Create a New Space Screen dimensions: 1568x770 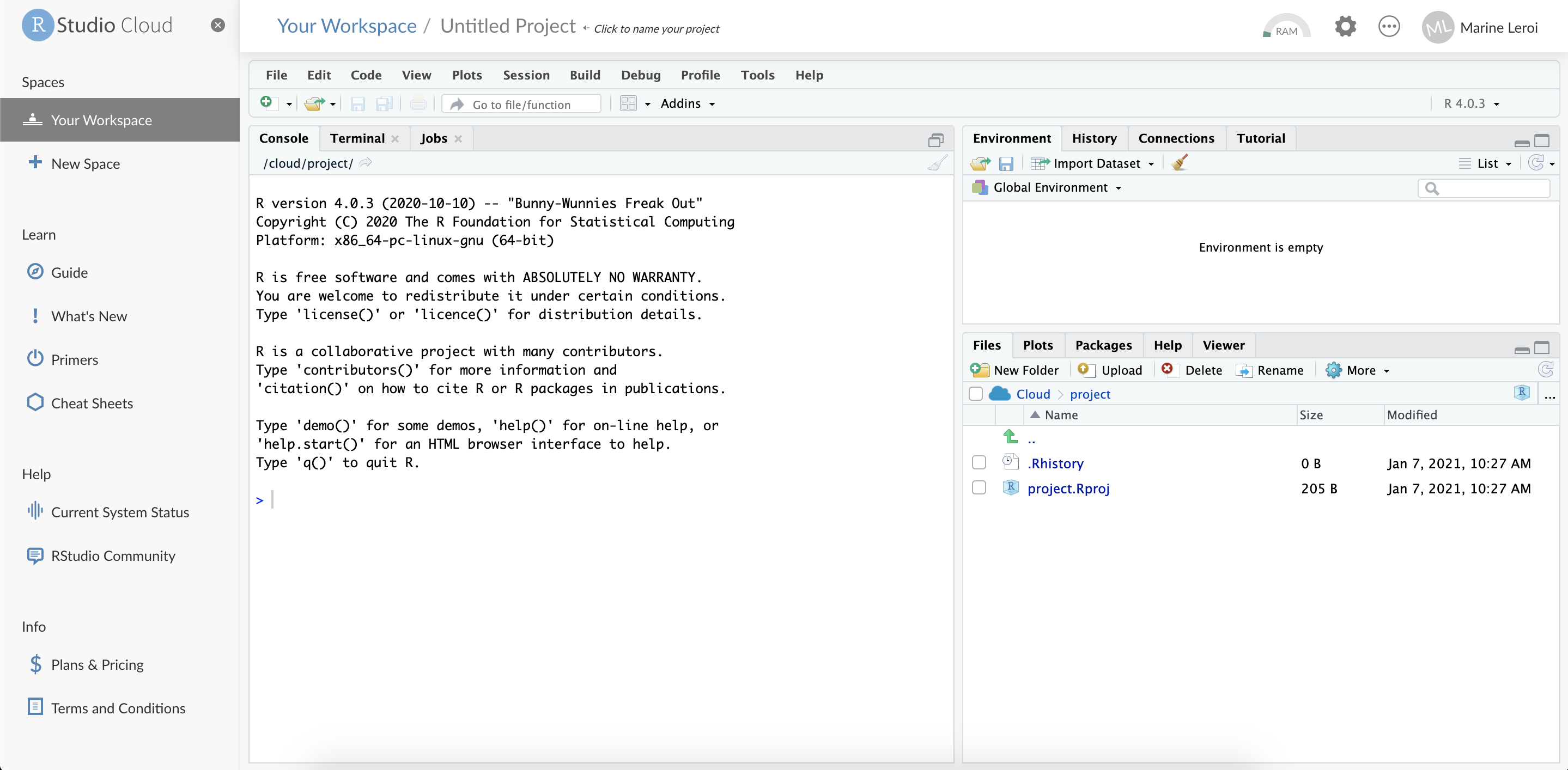74,163
